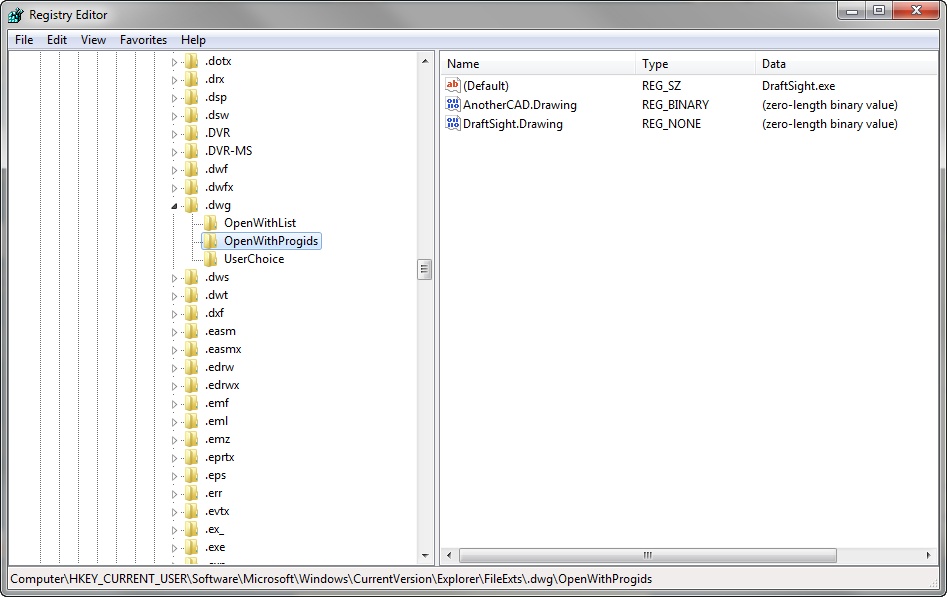Click the .dwf folder icon
This screenshot has width=947, height=597.
pos(191,169)
